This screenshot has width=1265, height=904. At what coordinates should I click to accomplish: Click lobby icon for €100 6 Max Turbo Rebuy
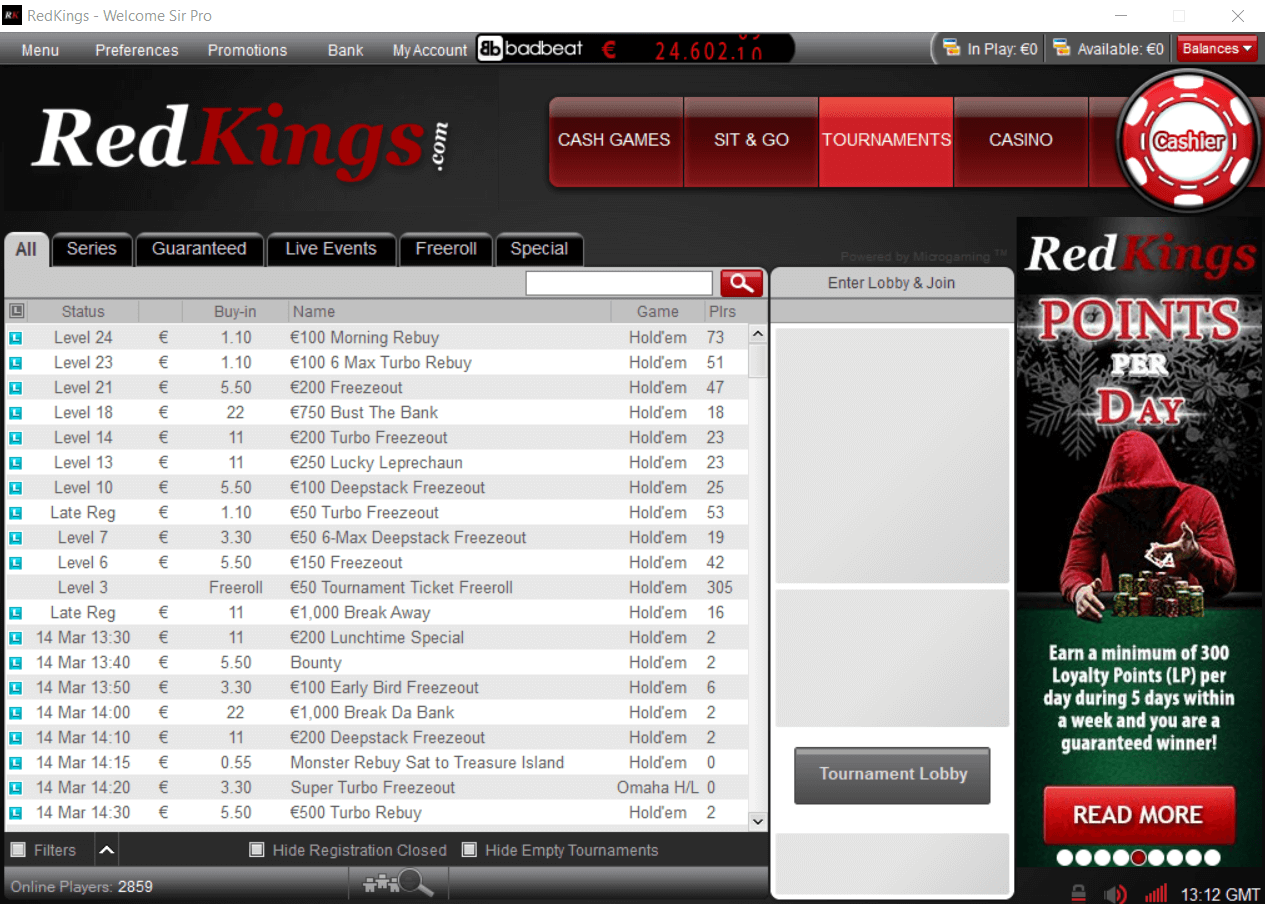[15, 363]
